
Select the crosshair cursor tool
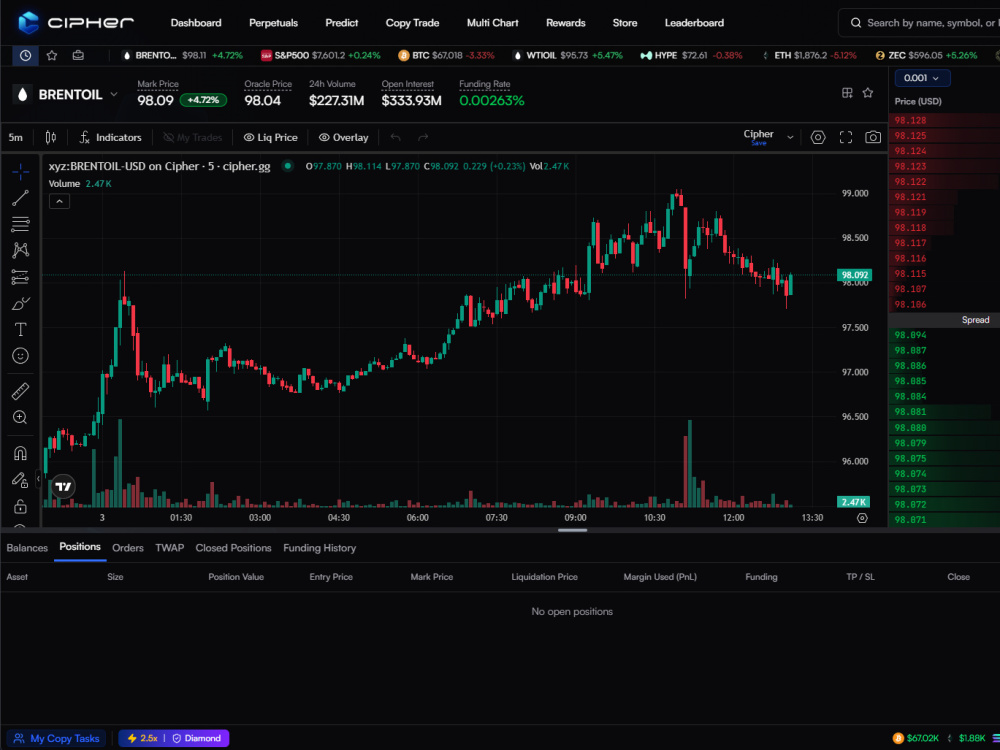pos(20,171)
